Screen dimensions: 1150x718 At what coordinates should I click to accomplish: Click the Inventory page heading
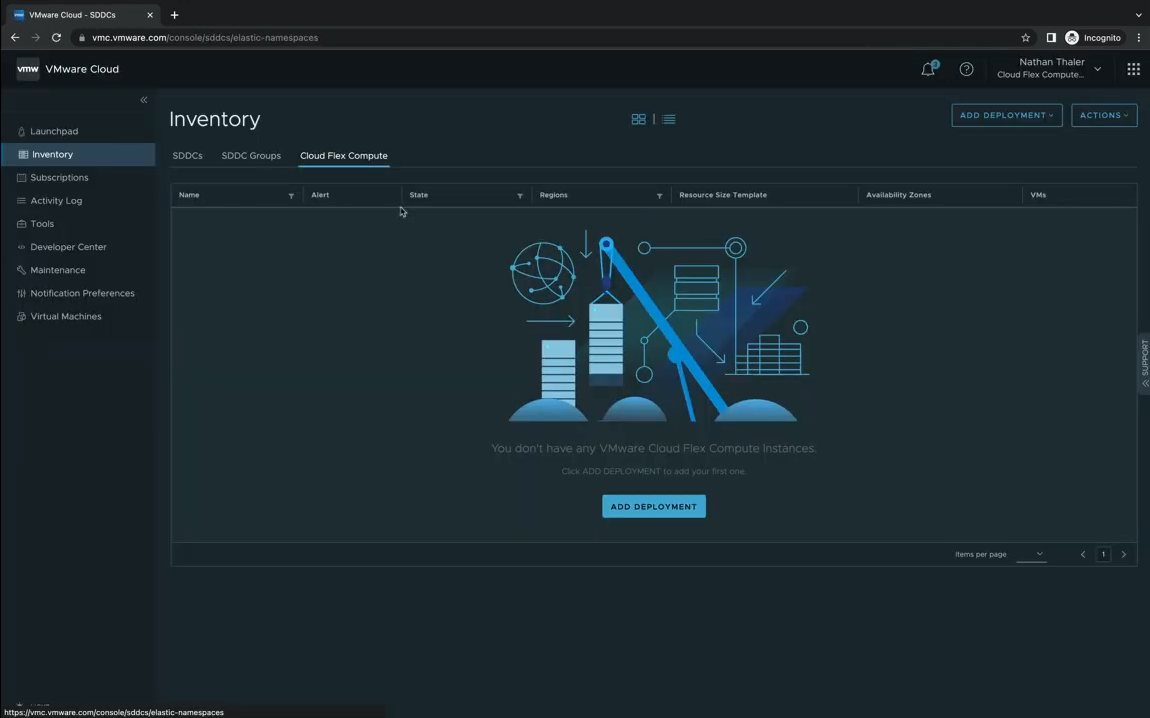point(215,119)
